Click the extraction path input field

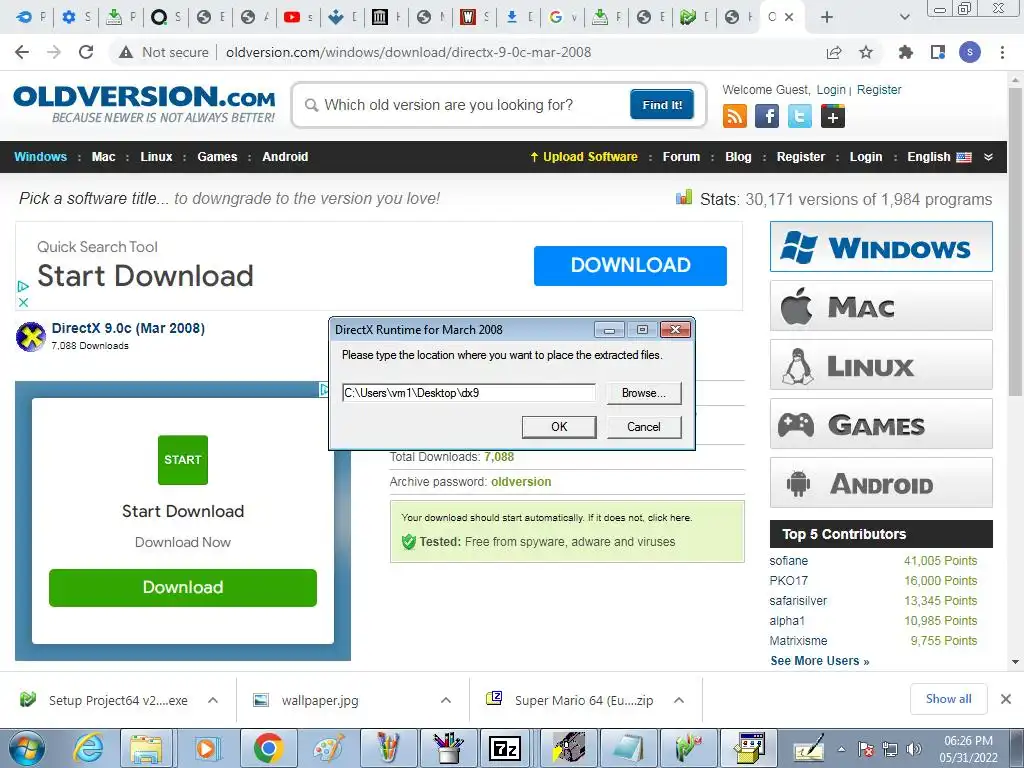(x=468, y=392)
